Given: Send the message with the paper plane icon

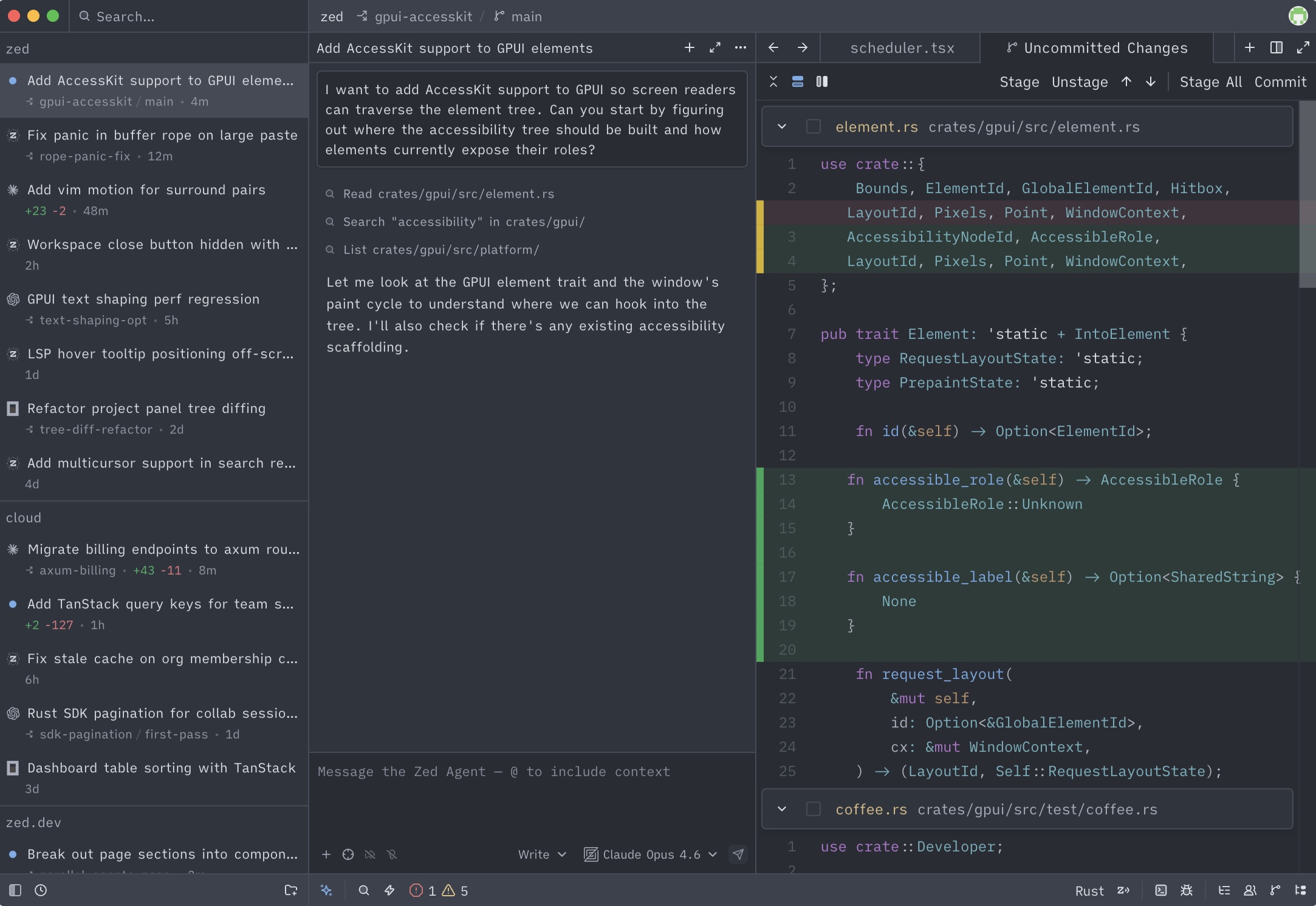Looking at the screenshot, I should point(738,854).
